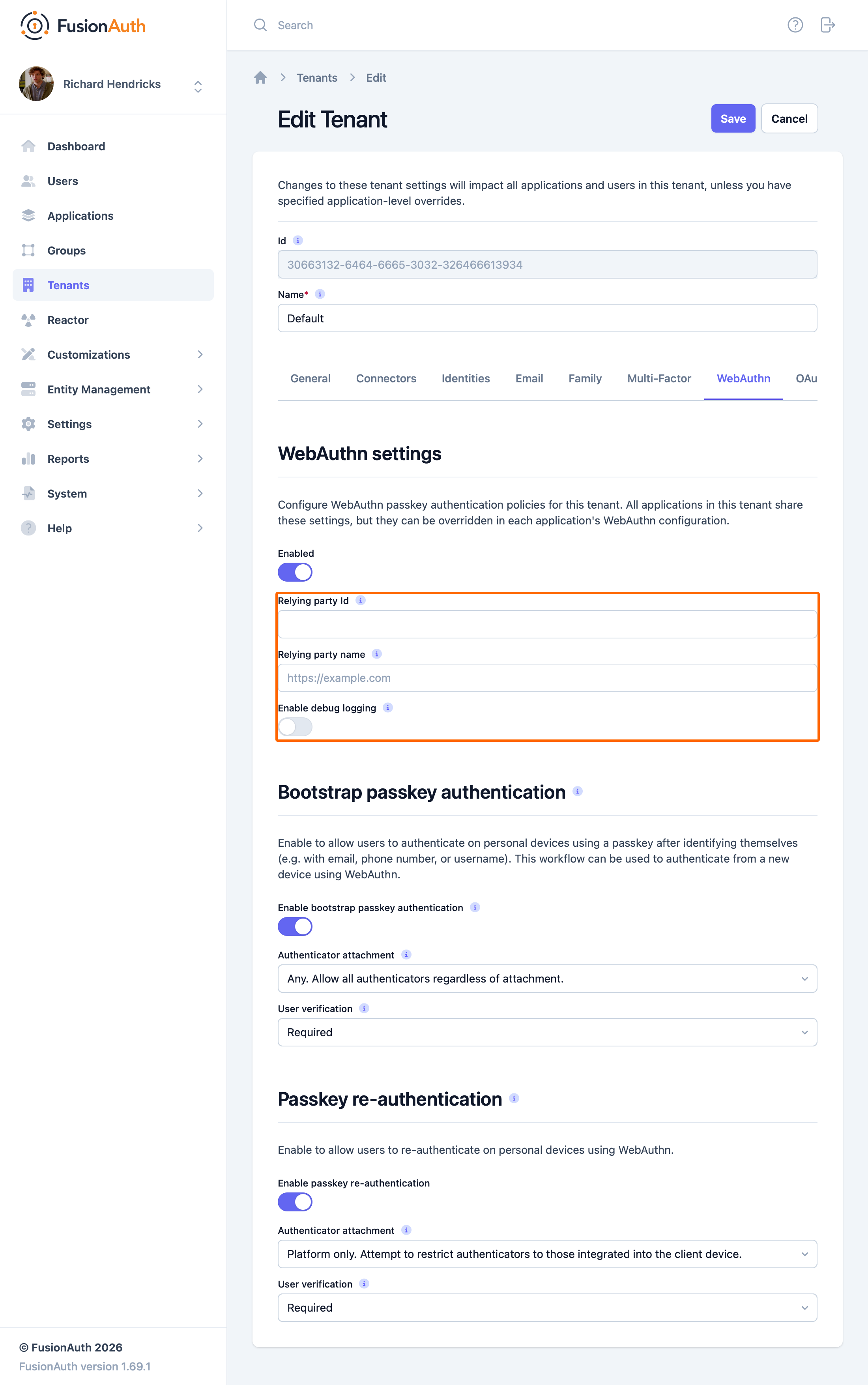This screenshot has width=868, height=1385.
Task: Click the Reports bar chart icon
Action: pos(28,459)
